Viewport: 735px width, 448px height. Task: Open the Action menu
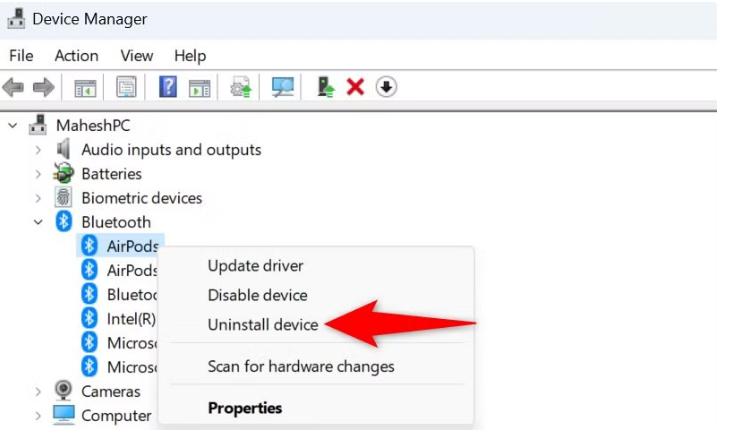[76, 56]
